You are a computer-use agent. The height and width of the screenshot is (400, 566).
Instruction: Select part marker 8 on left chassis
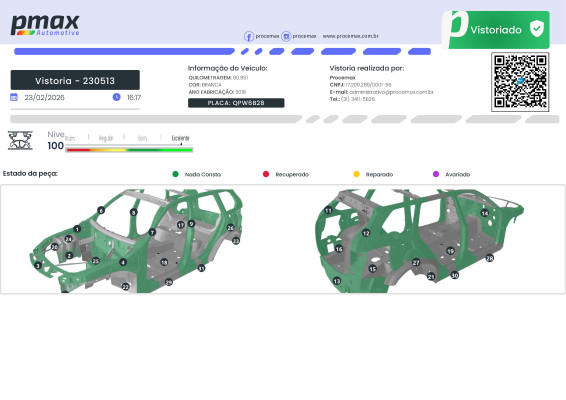134,212
